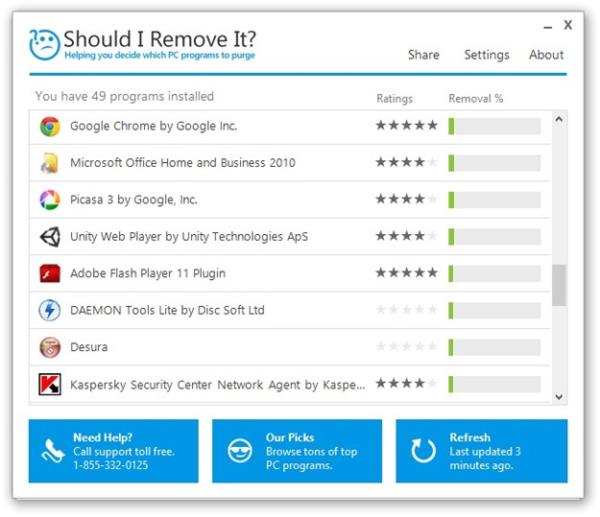Click the Desura program icon
The height and width of the screenshot is (517, 600).
(x=50, y=347)
